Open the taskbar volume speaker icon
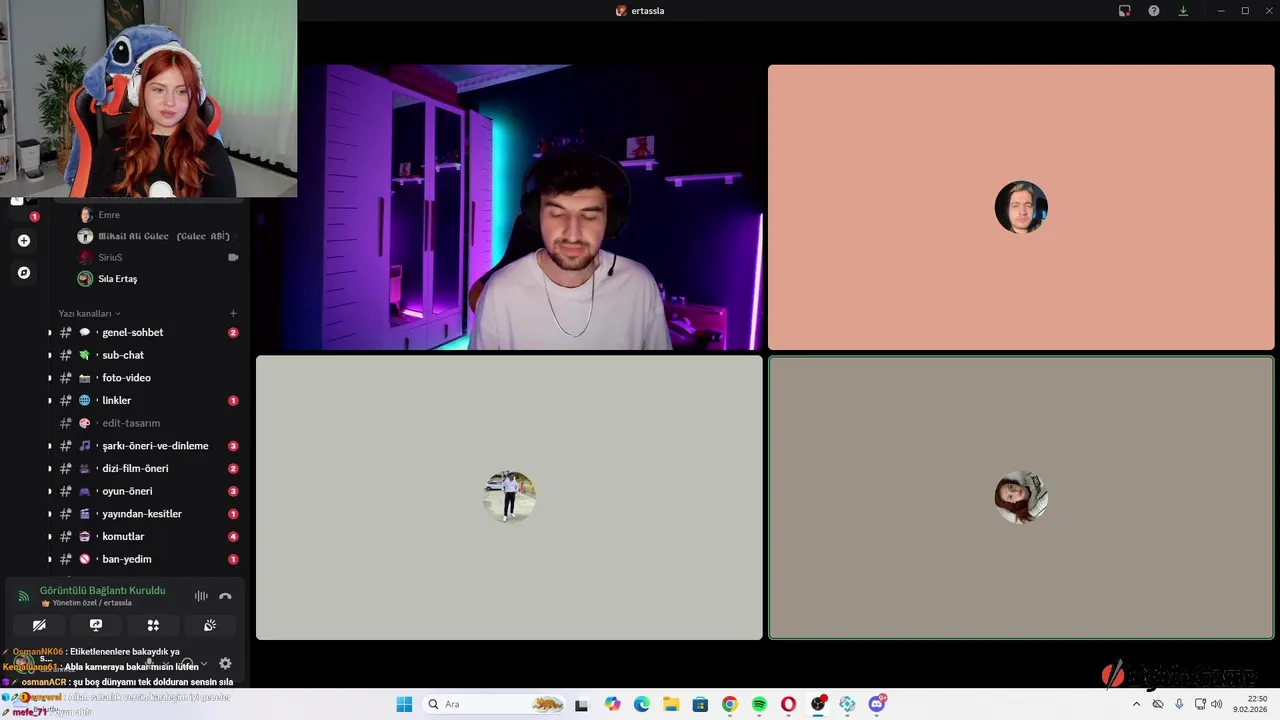 [1217, 704]
